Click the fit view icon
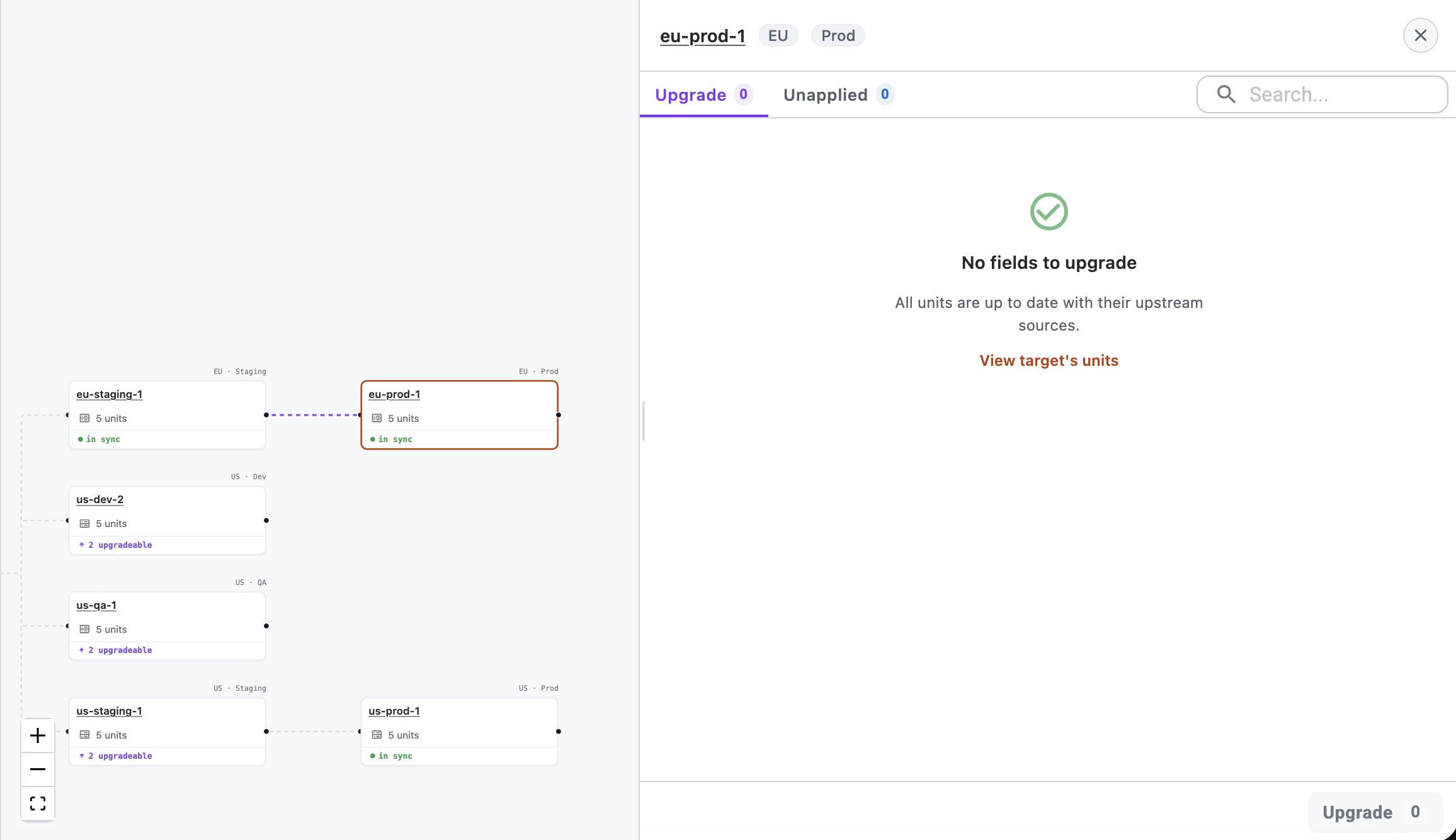The width and height of the screenshot is (1456, 840). tap(38, 803)
